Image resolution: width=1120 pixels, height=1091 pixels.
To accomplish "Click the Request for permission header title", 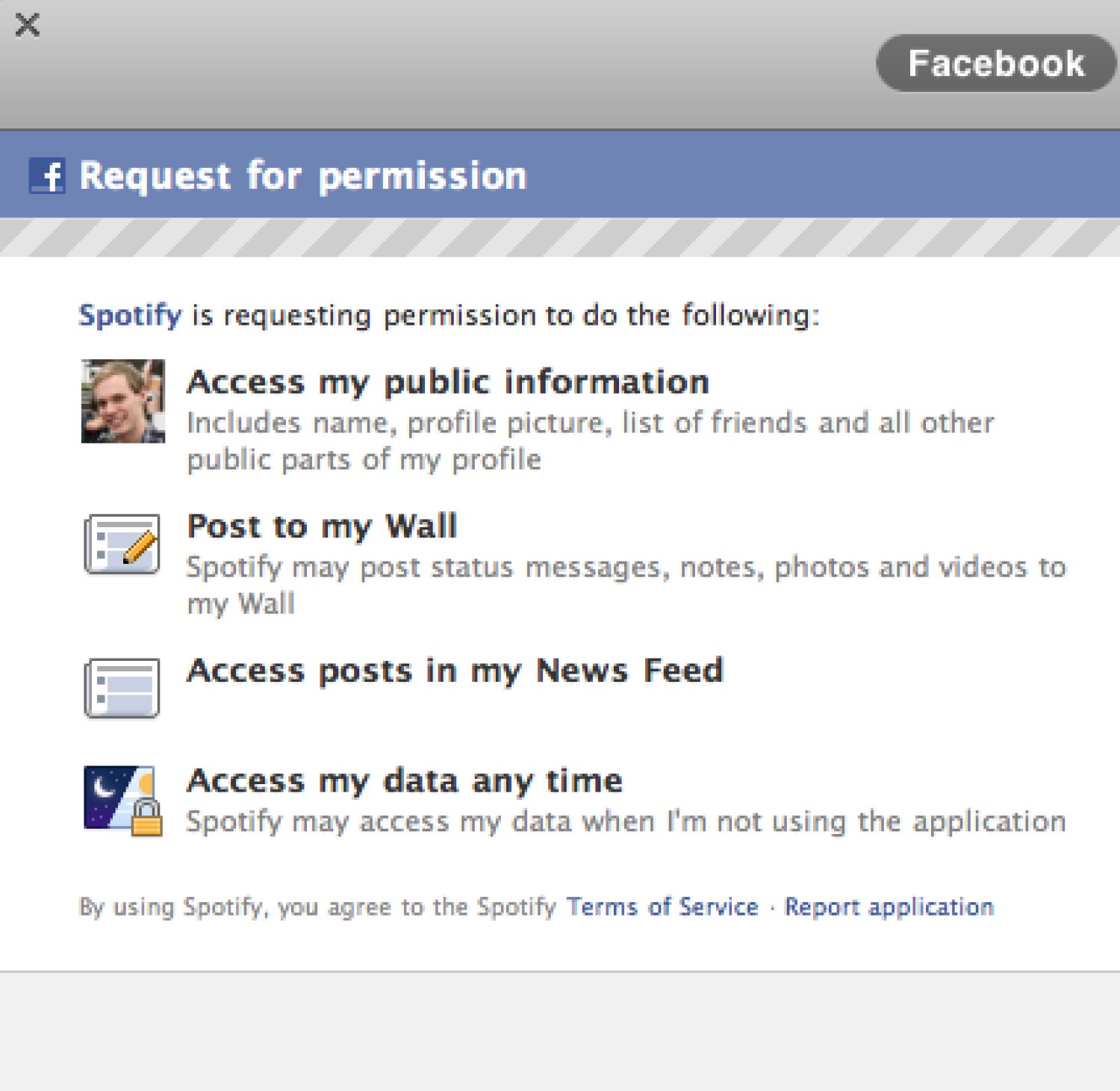I will (303, 176).
